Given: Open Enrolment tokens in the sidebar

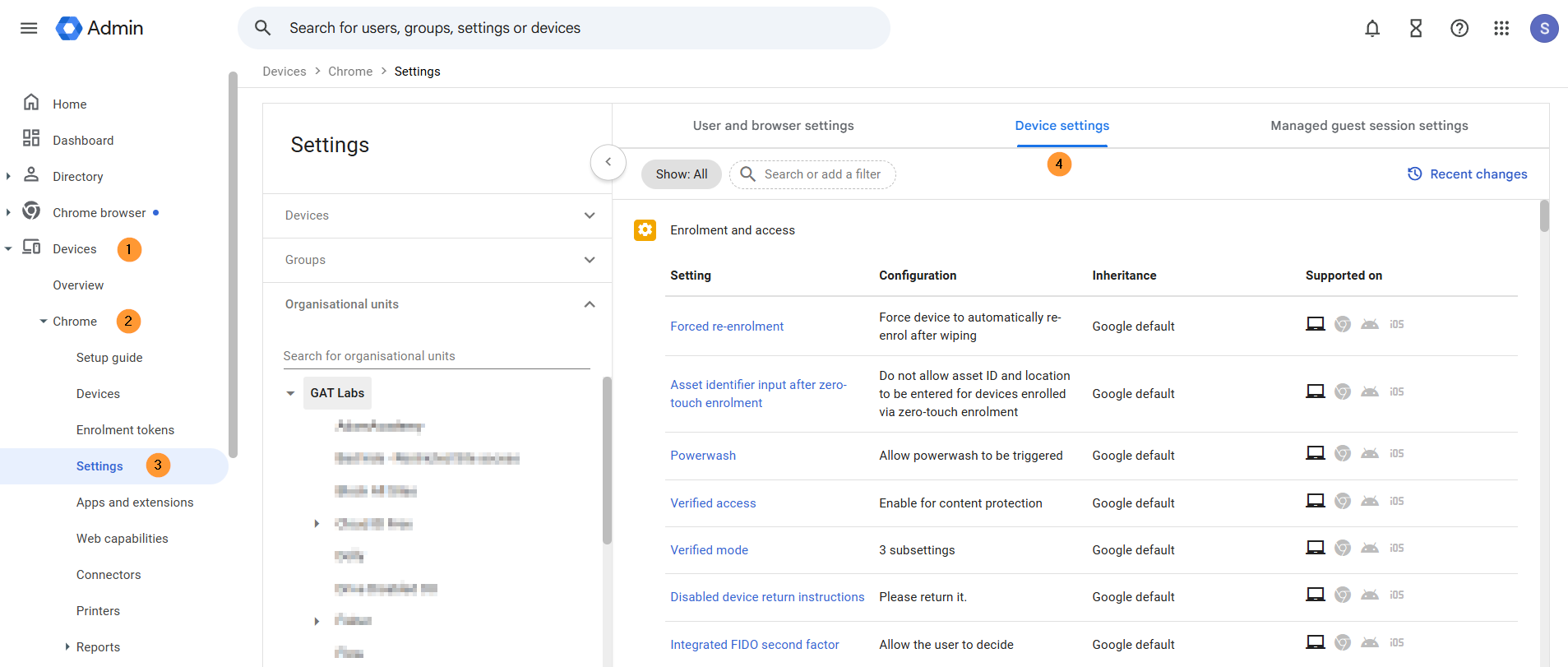Looking at the screenshot, I should (125, 430).
